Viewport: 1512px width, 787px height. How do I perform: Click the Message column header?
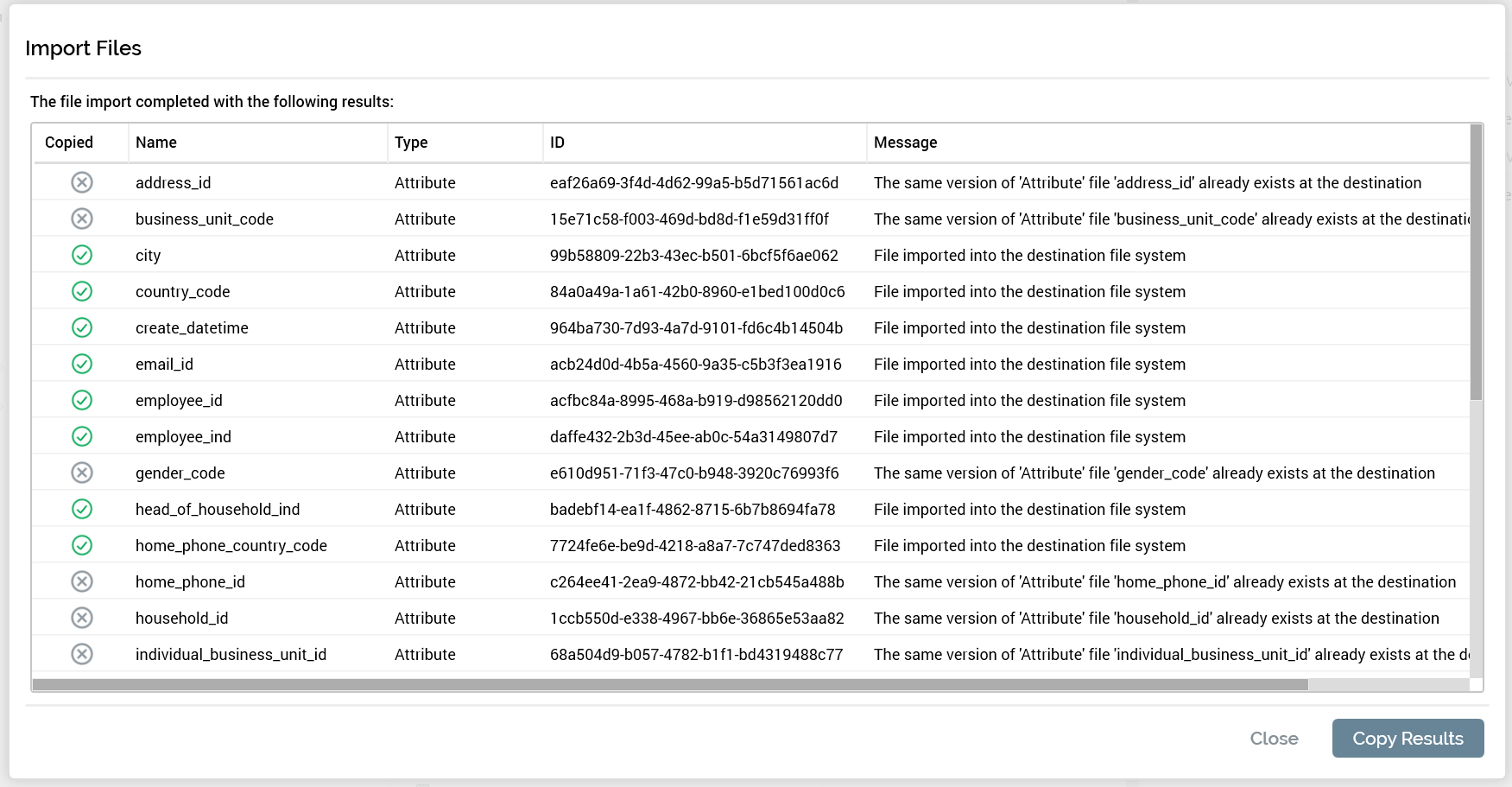905,143
